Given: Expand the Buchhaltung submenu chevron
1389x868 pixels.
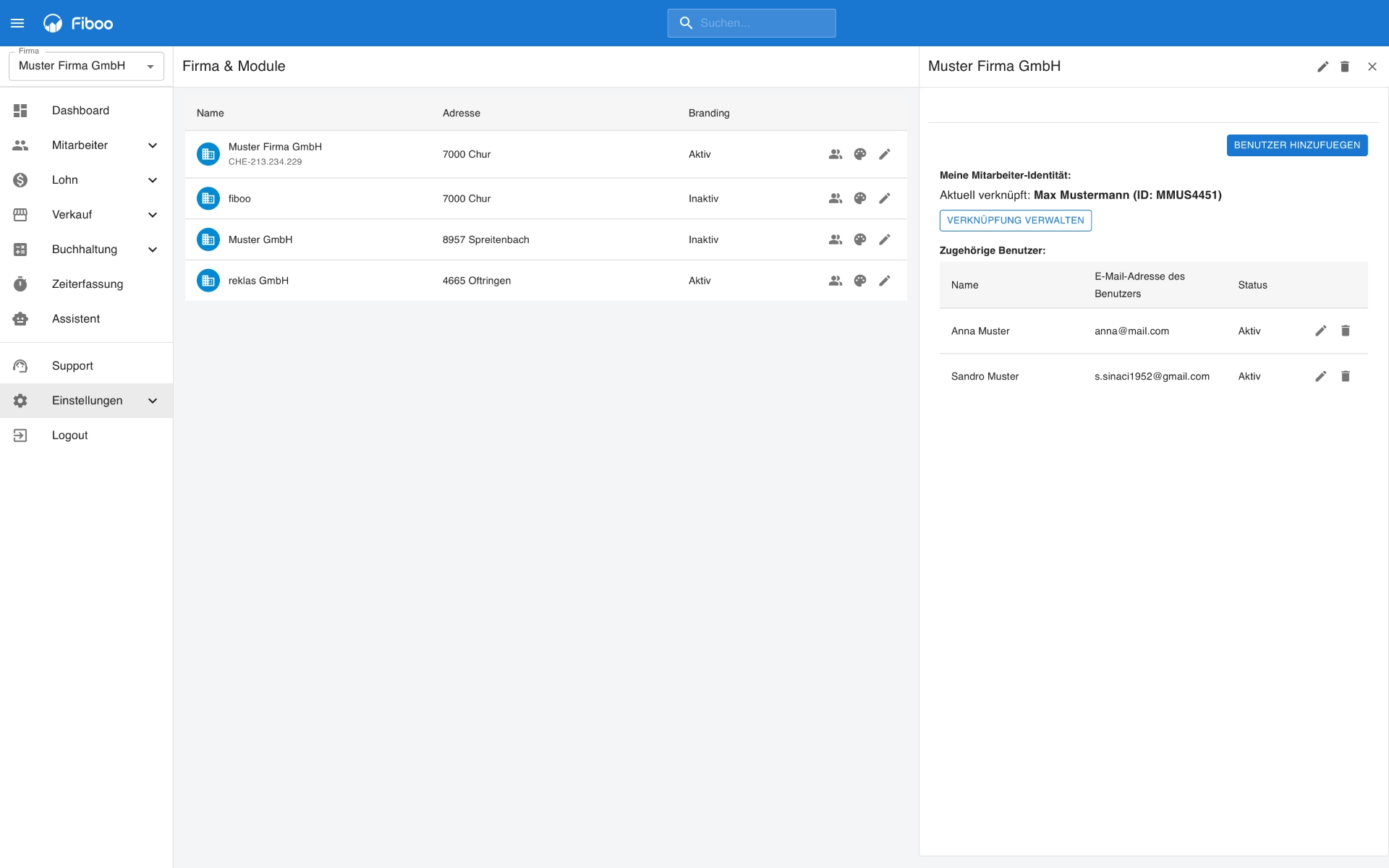Looking at the screenshot, I should pos(153,250).
